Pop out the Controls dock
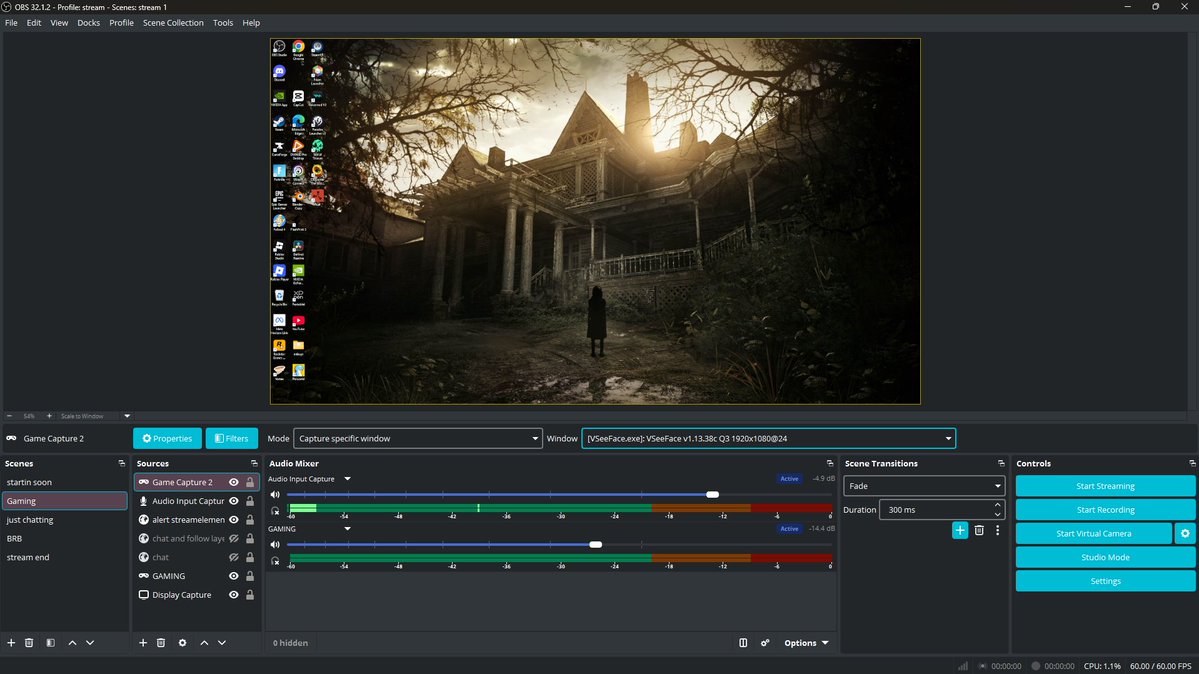Screen dimensions: 1199x674 pos(1192,464)
